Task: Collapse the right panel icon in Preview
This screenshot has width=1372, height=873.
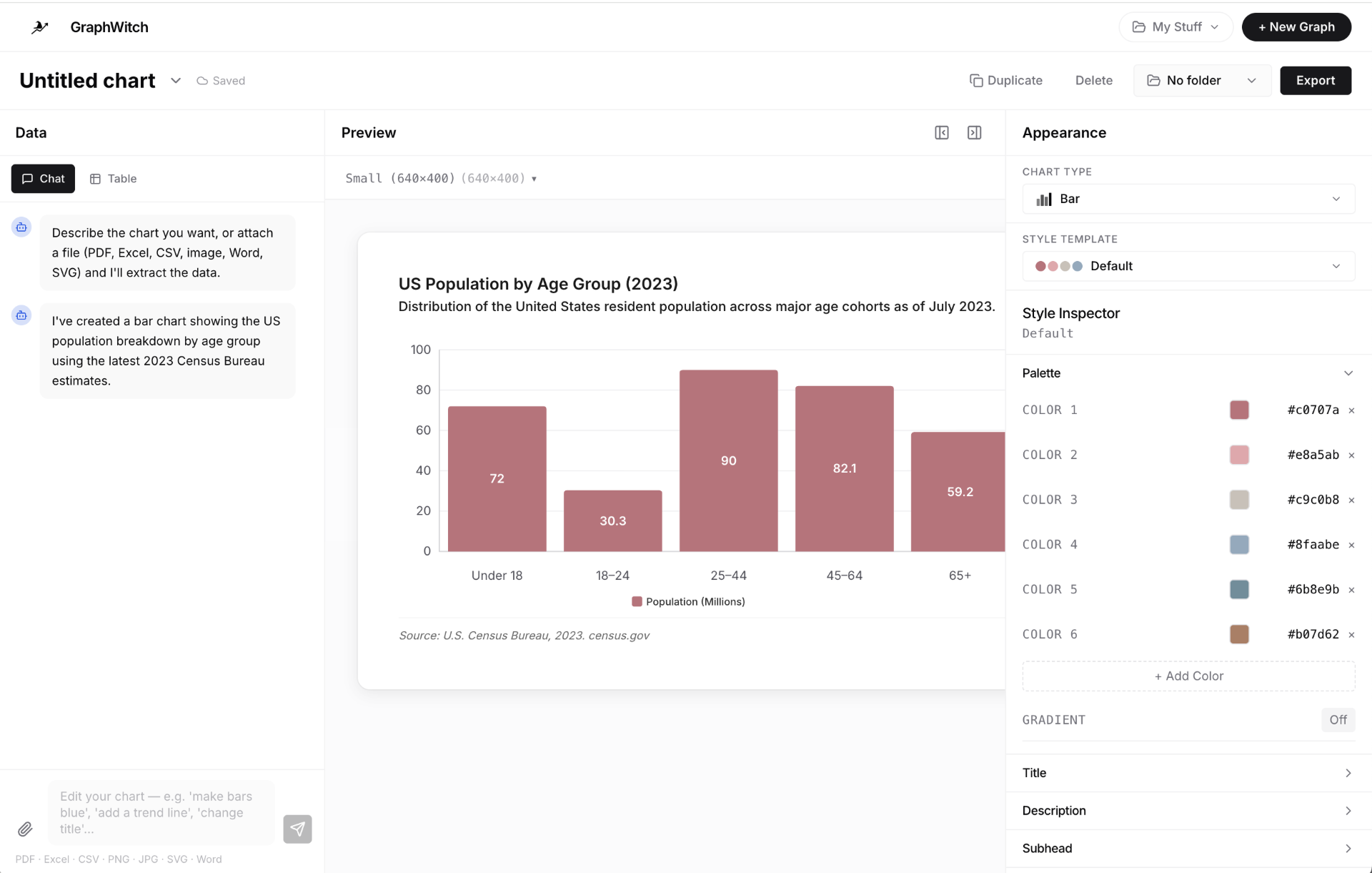Action: 974,132
